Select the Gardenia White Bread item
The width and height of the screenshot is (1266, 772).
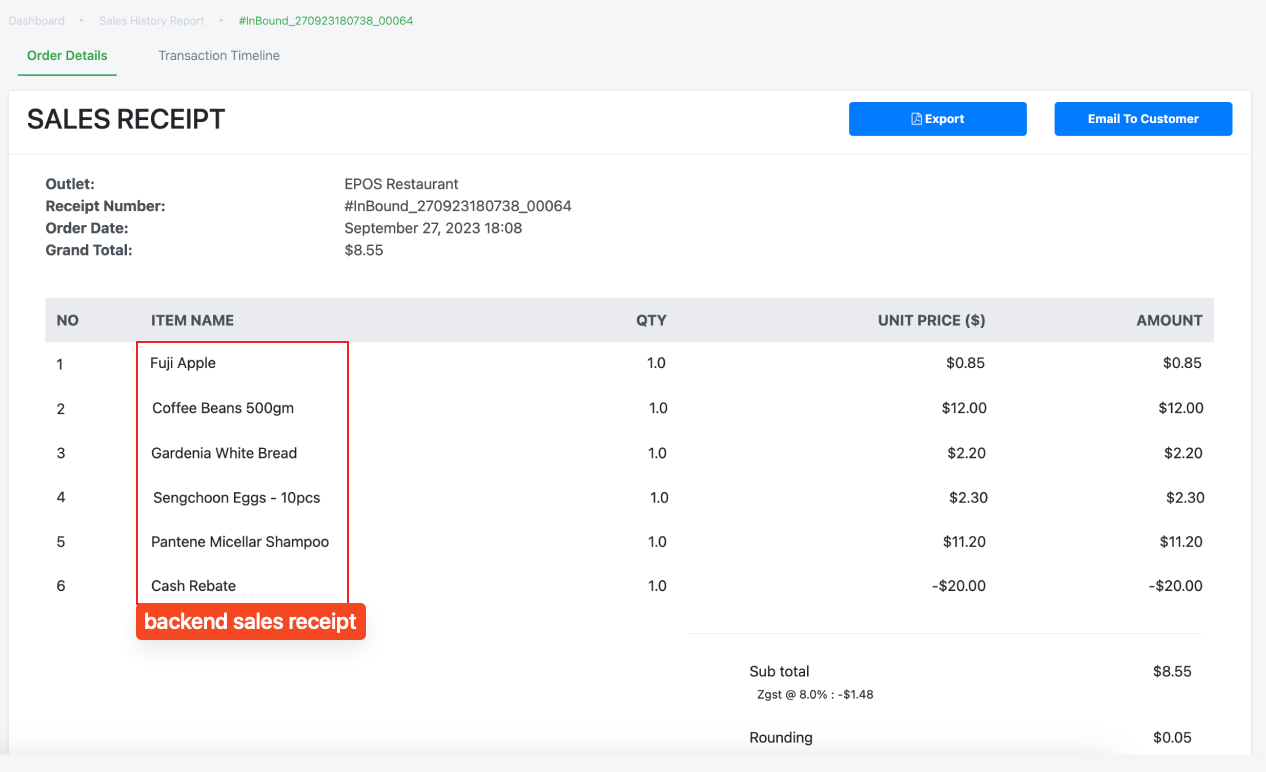(x=224, y=453)
